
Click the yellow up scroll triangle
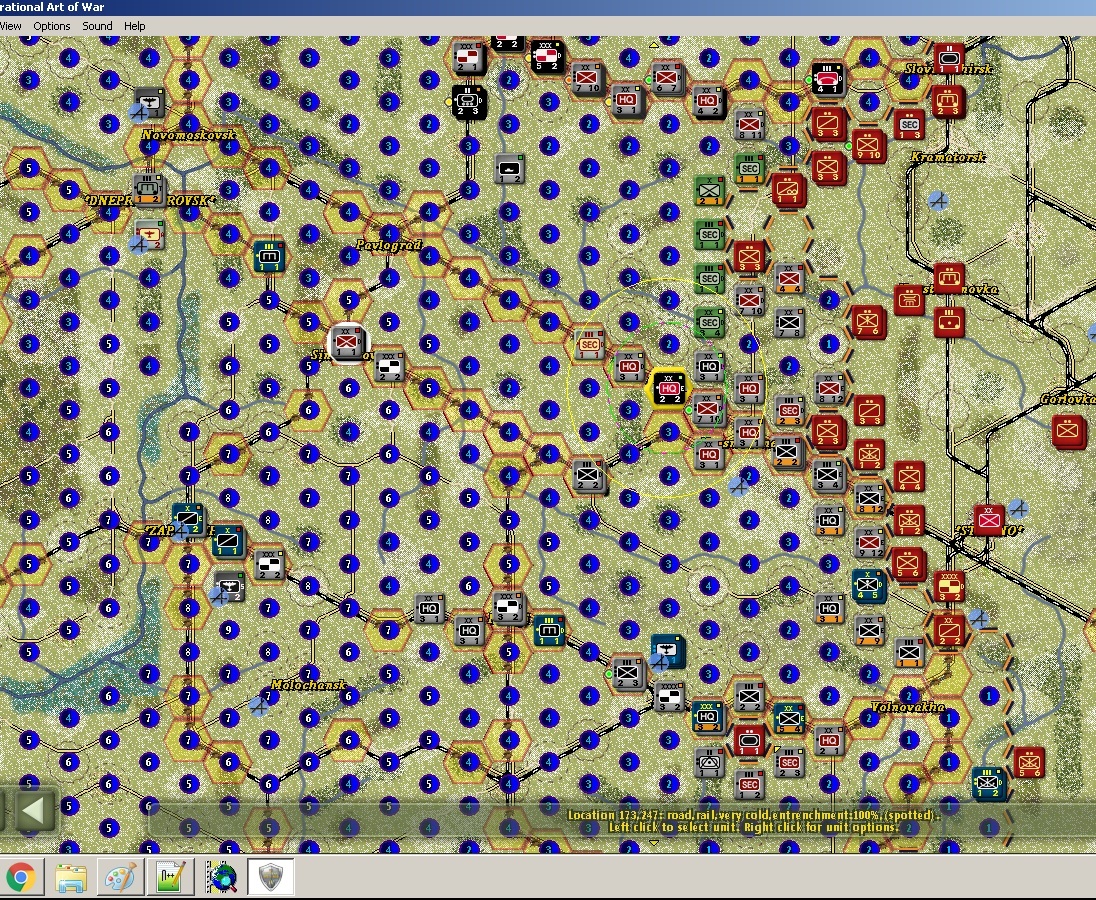(x=654, y=45)
